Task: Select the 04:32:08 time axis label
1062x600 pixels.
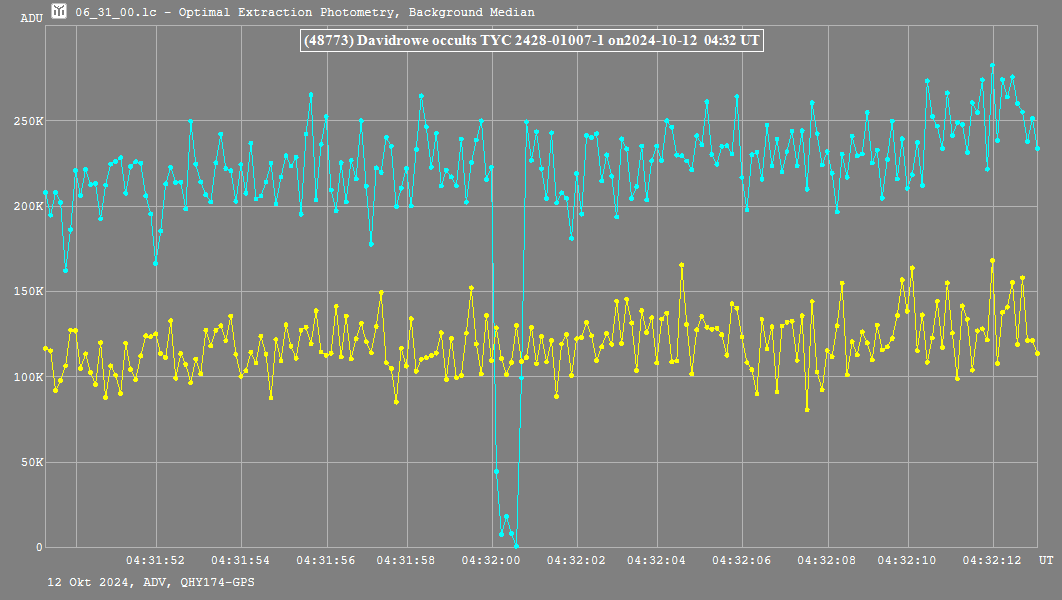Action: (825, 560)
